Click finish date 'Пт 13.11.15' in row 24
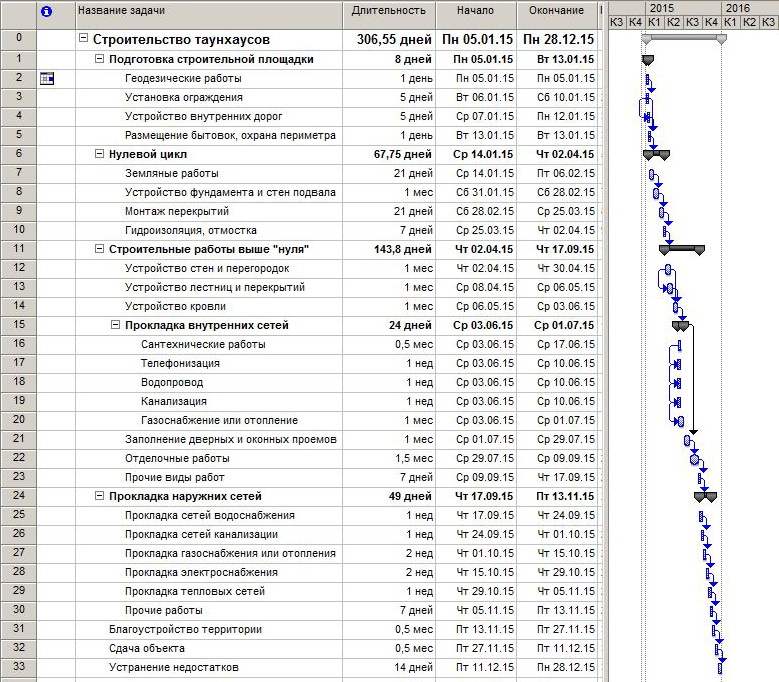The height and width of the screenshot is (682, 779). click(x=556, y=496)
